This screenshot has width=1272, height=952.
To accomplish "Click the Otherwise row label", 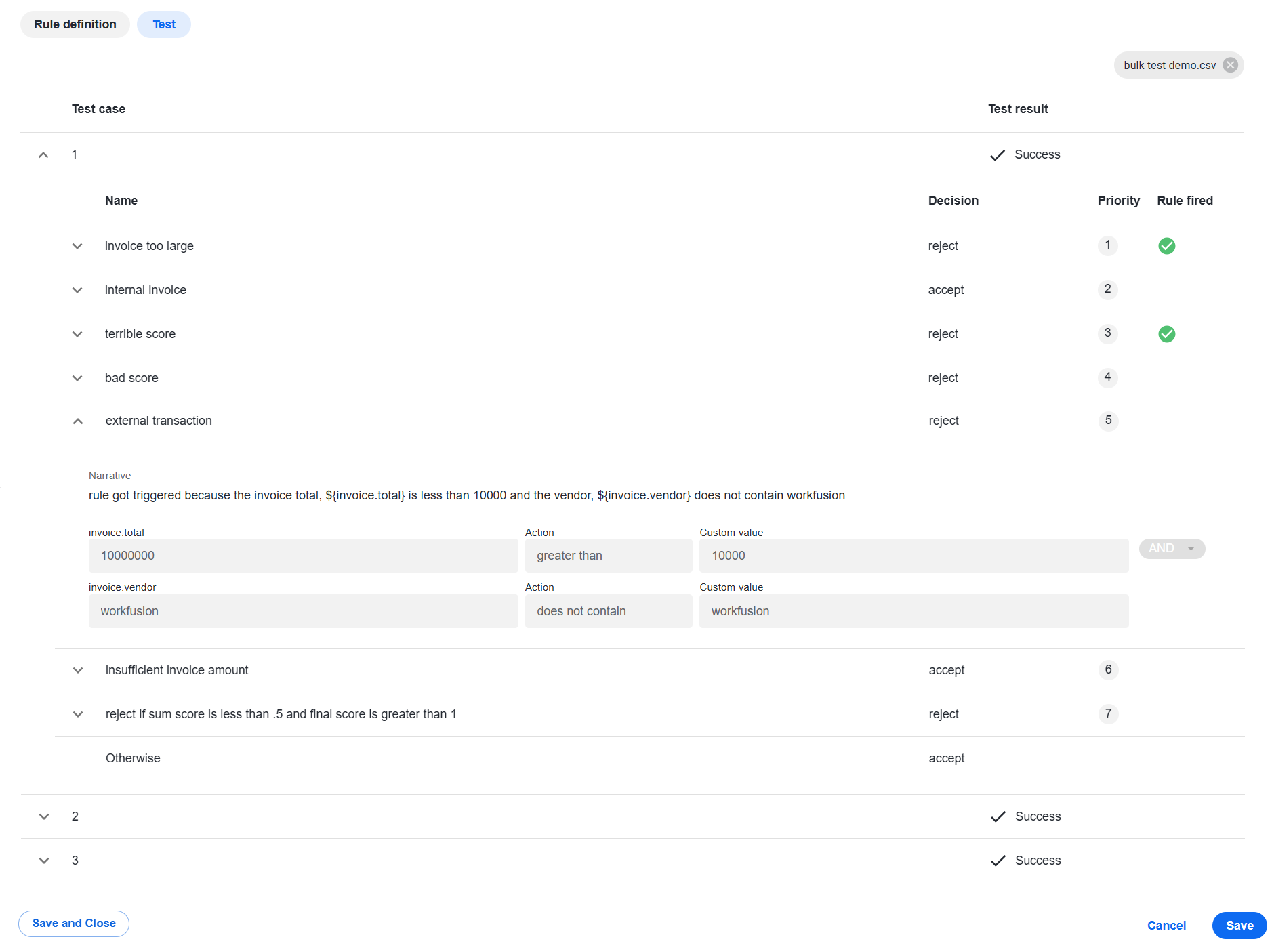I will point(133,758).
